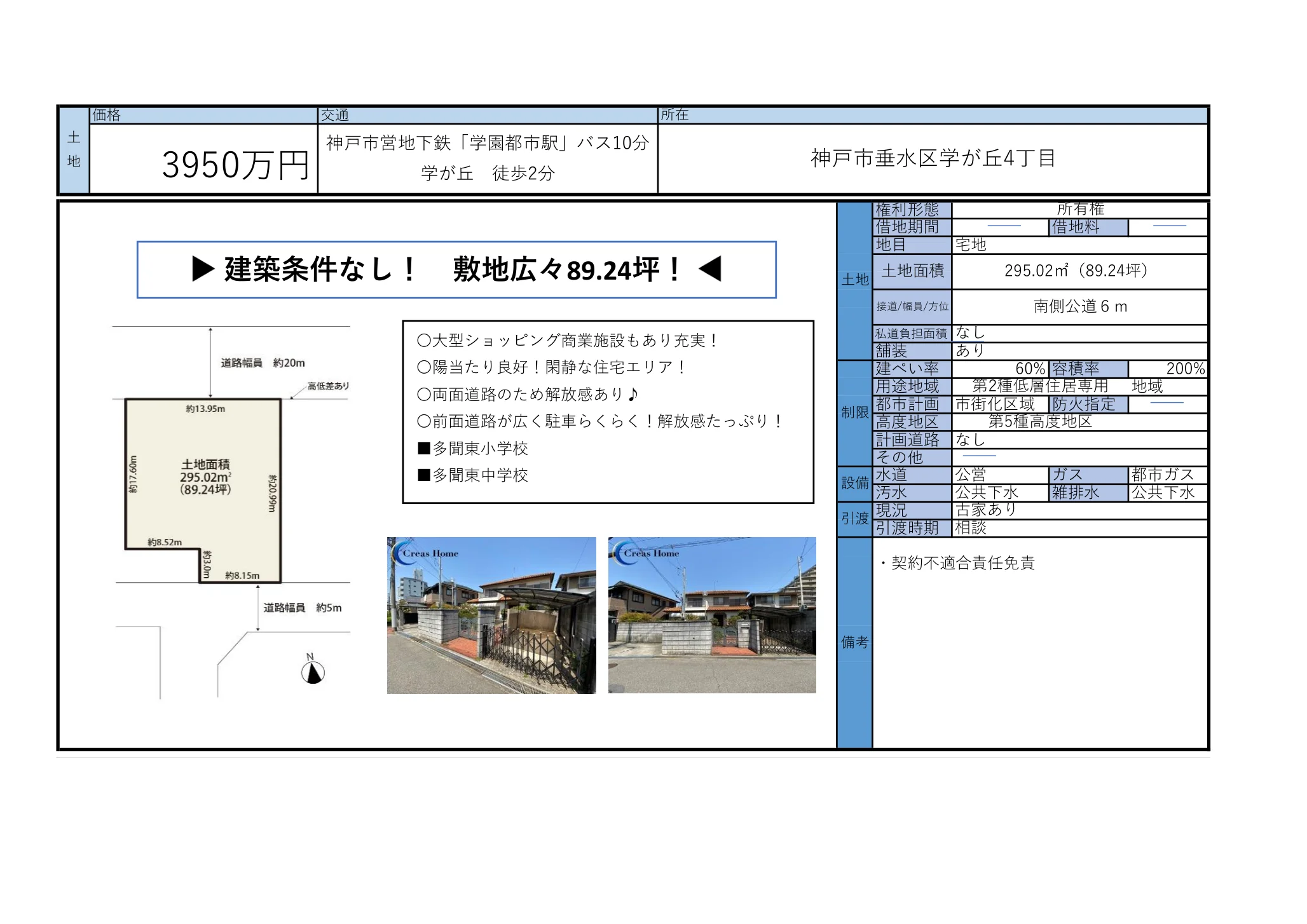
Task: Click the 借地期間 label cell
Action: tap(912, 228)
